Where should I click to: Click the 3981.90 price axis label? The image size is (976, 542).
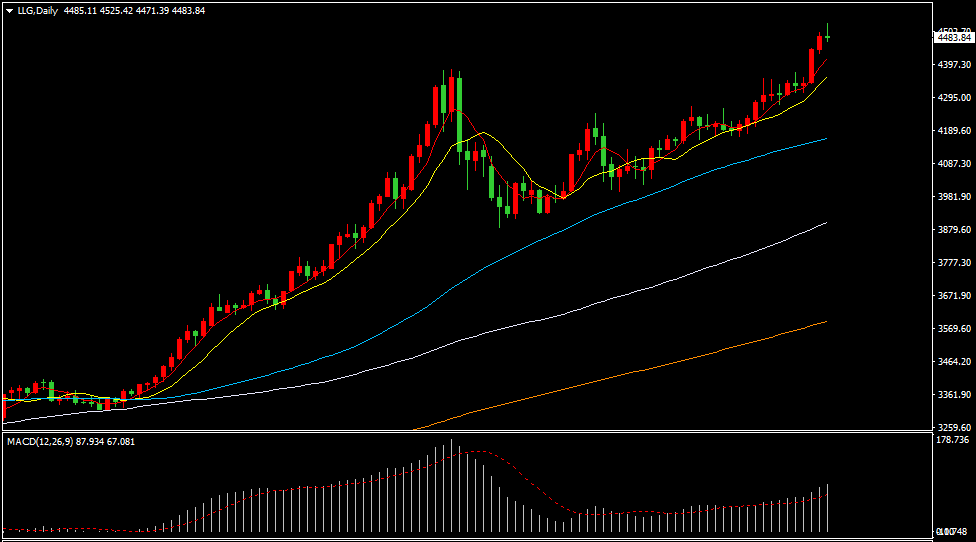(x=954, y=197)
